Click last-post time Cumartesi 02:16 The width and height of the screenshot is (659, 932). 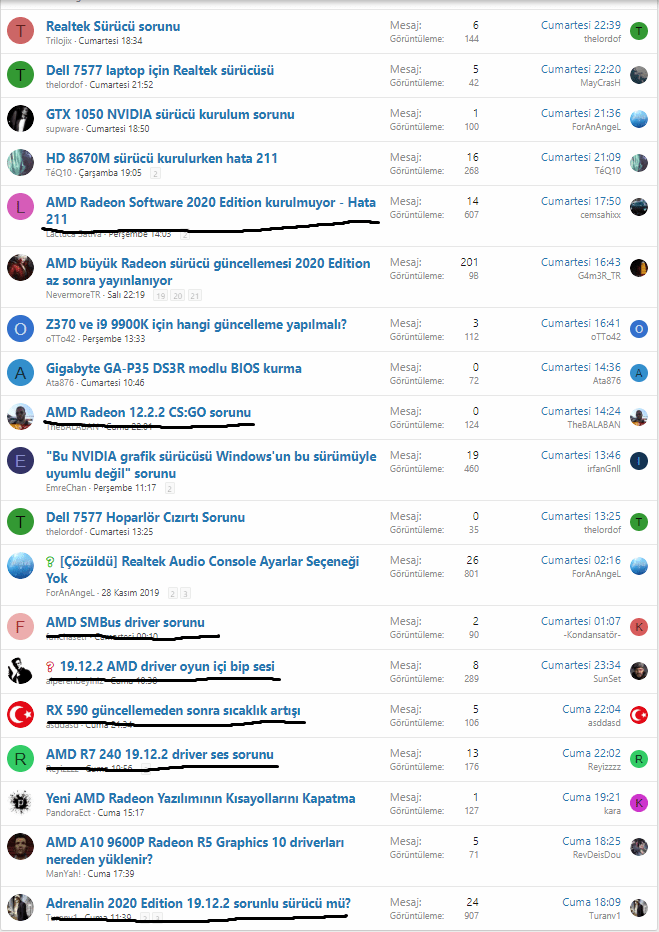click(581, 560)
